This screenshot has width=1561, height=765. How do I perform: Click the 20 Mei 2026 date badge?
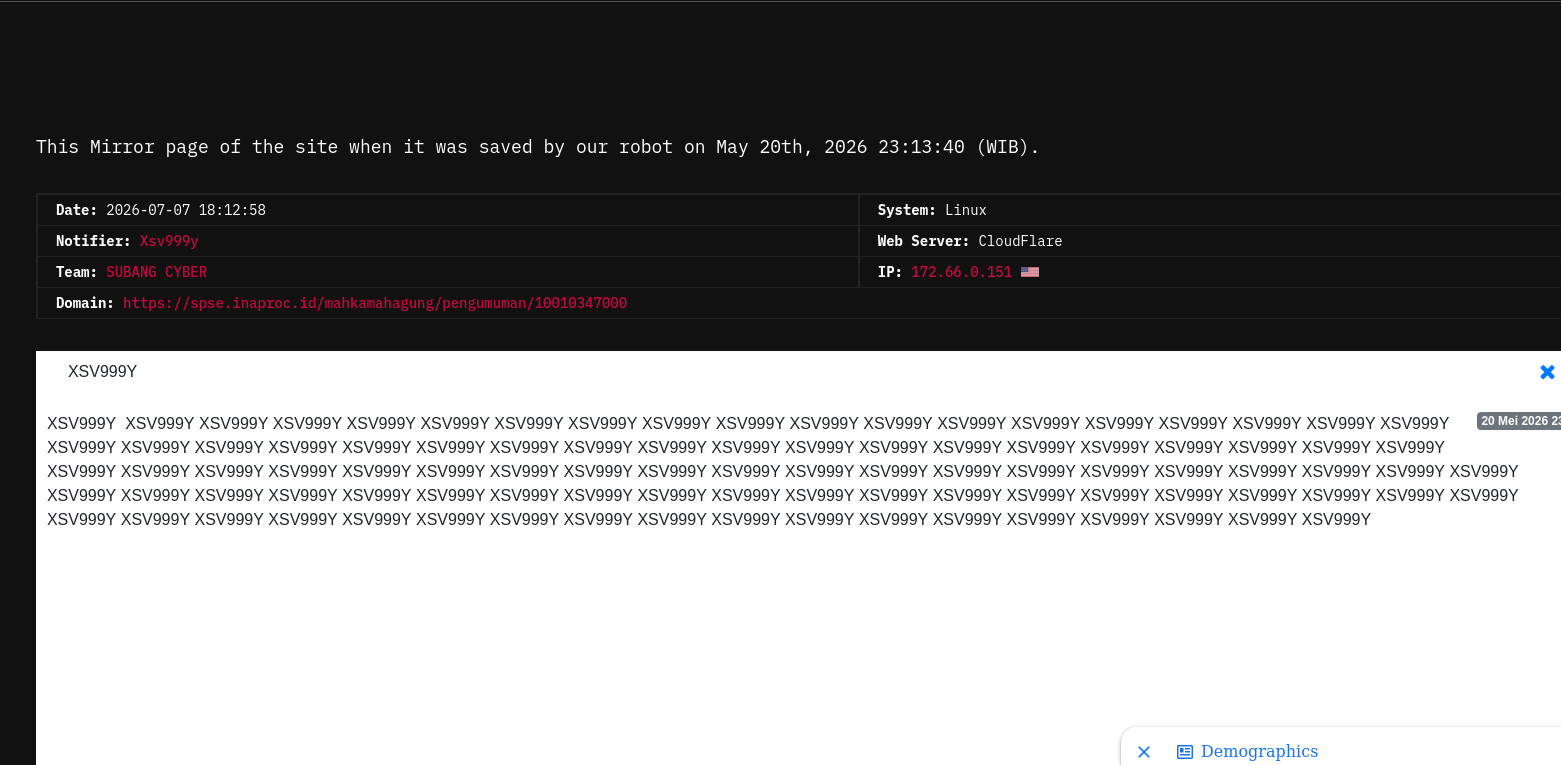click(1518, 421)
